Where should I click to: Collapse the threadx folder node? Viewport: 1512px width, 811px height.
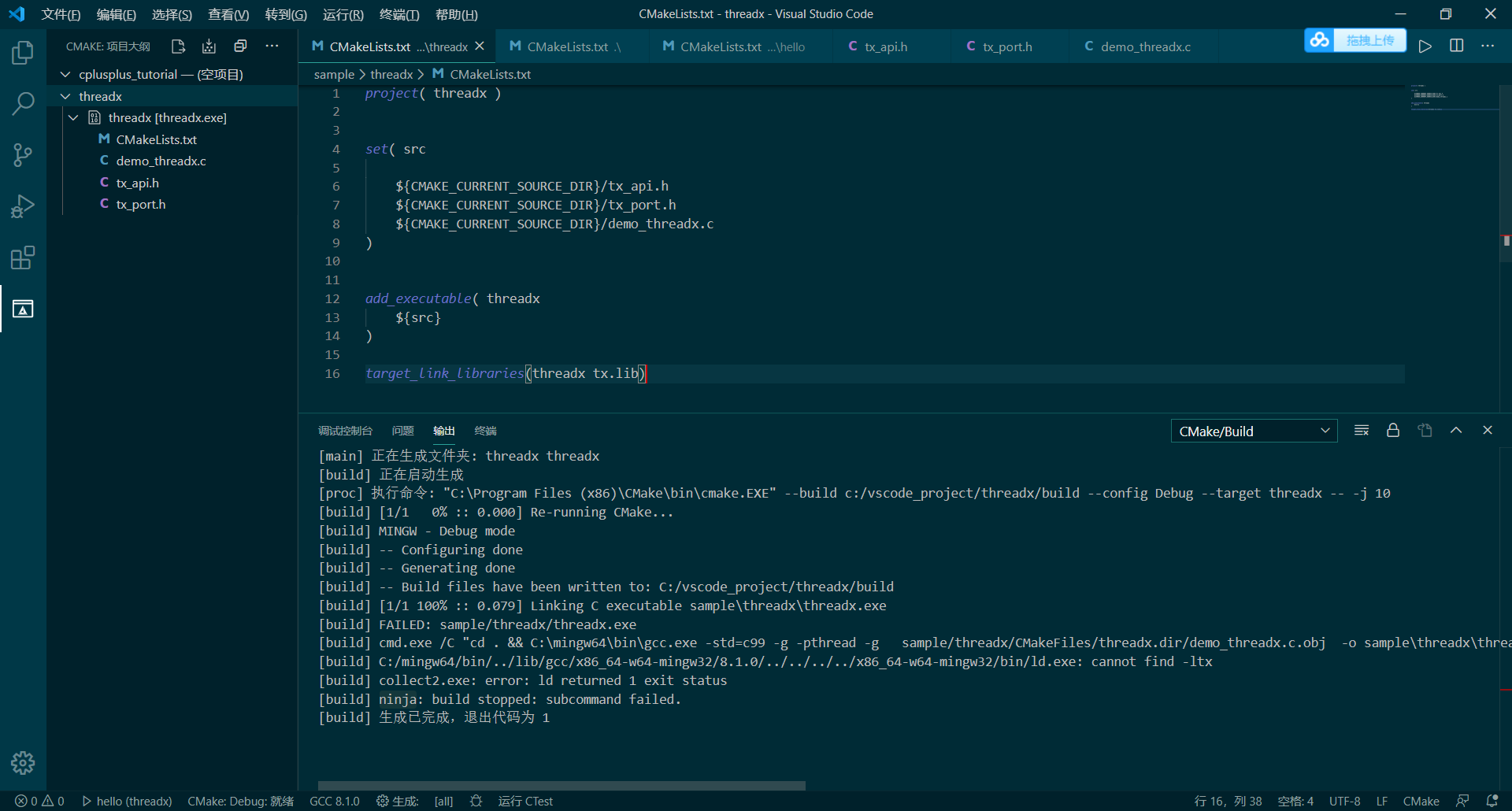66,96
